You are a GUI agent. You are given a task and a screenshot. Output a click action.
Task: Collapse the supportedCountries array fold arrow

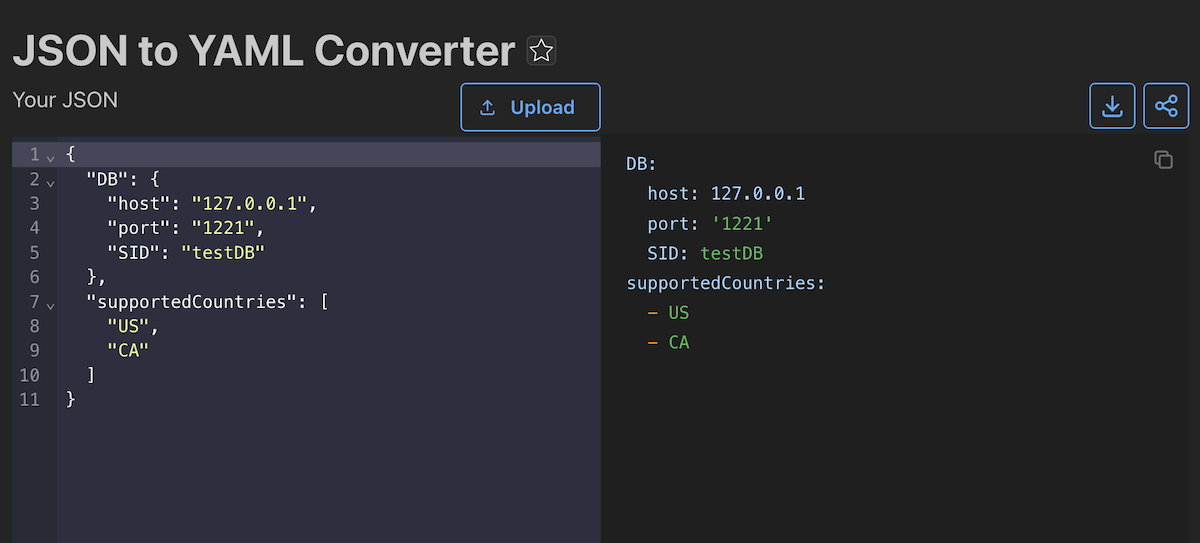tap(50, 303)
